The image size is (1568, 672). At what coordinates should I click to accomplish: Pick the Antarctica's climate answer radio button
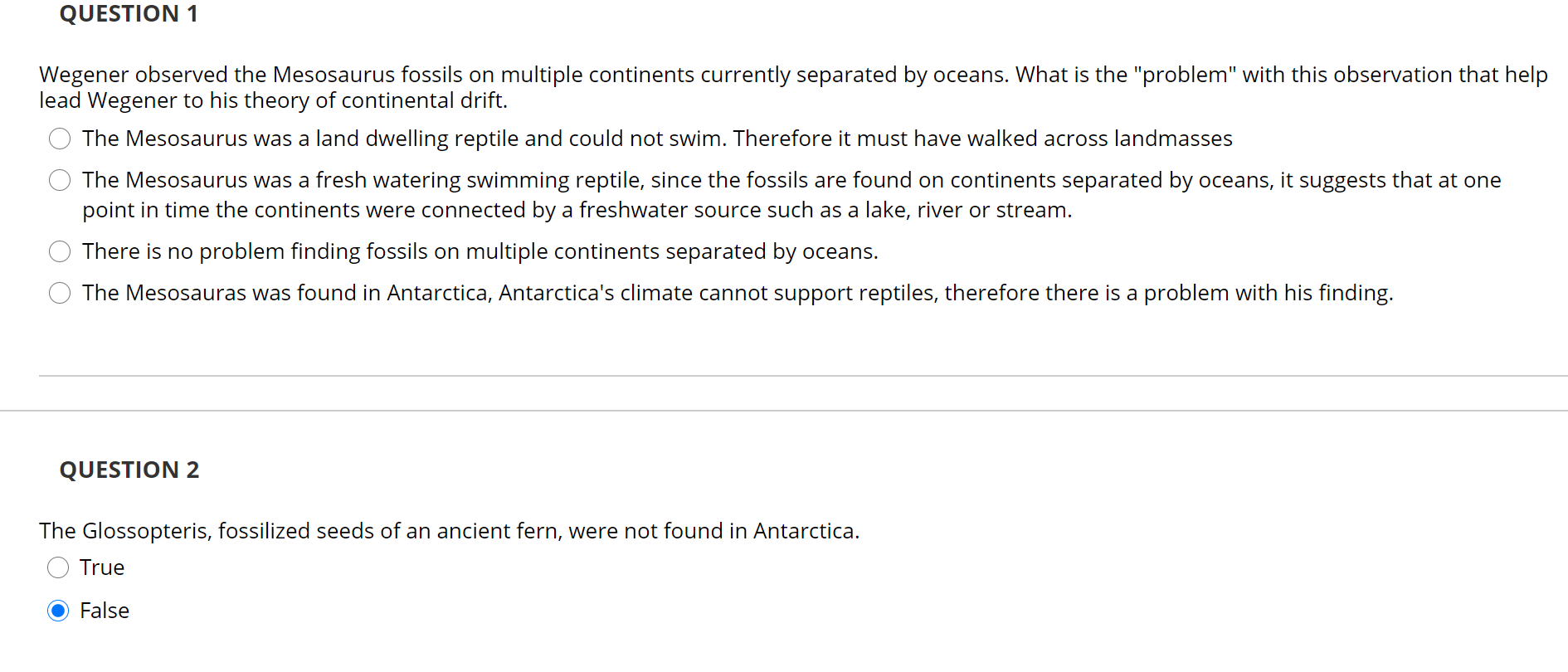[x=60, y=293]
